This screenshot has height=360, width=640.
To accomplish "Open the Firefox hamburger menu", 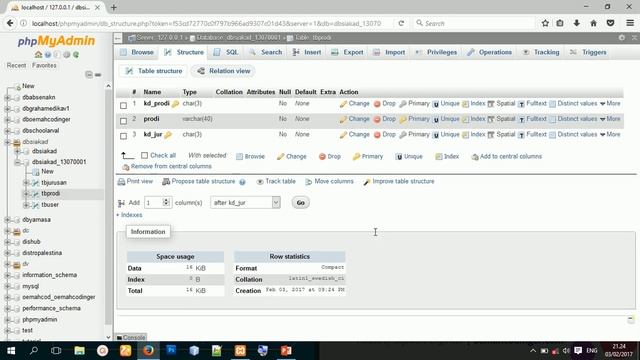I will (x=630, y=23).
